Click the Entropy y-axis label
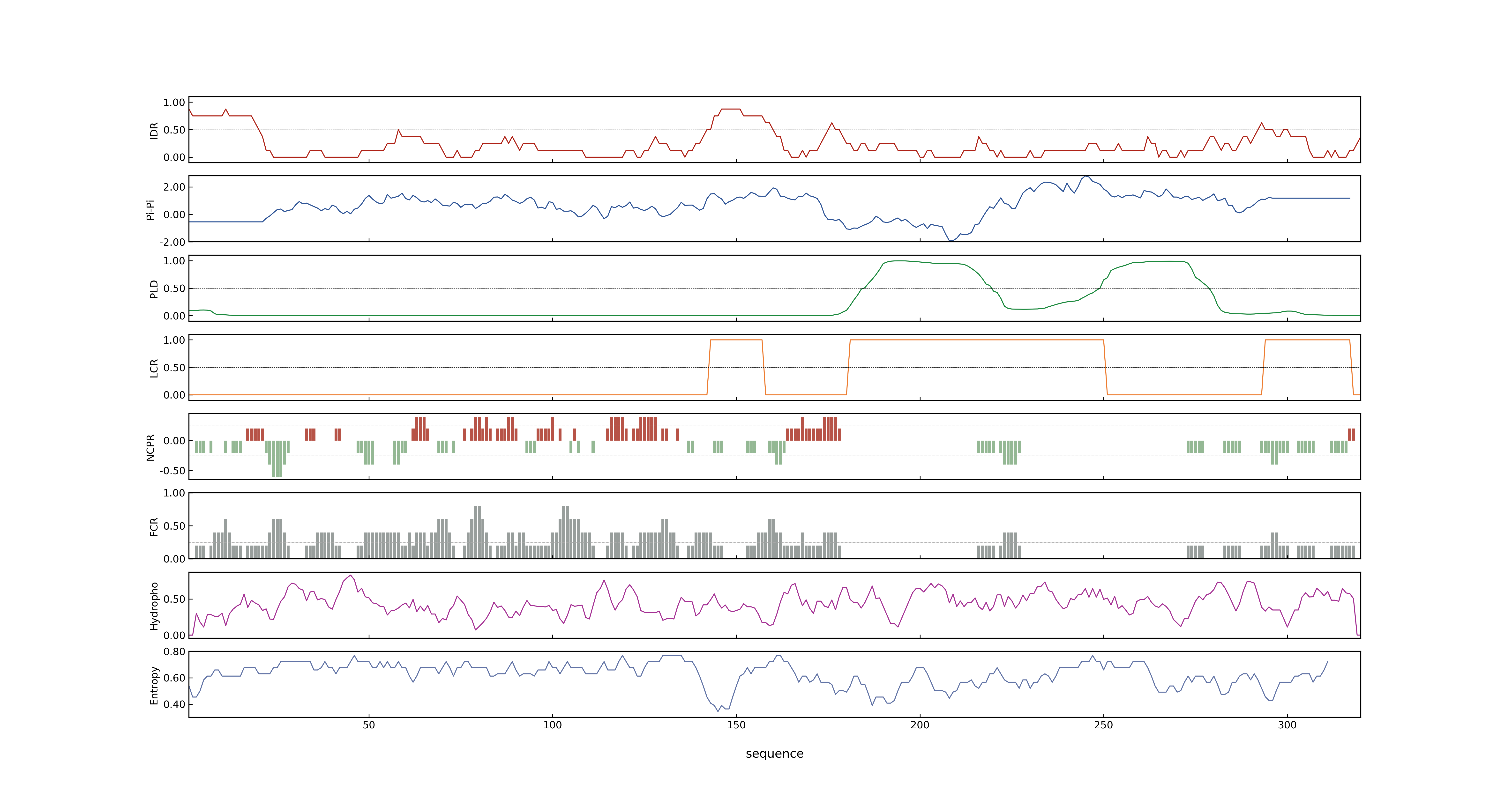 tap(154, 685)
